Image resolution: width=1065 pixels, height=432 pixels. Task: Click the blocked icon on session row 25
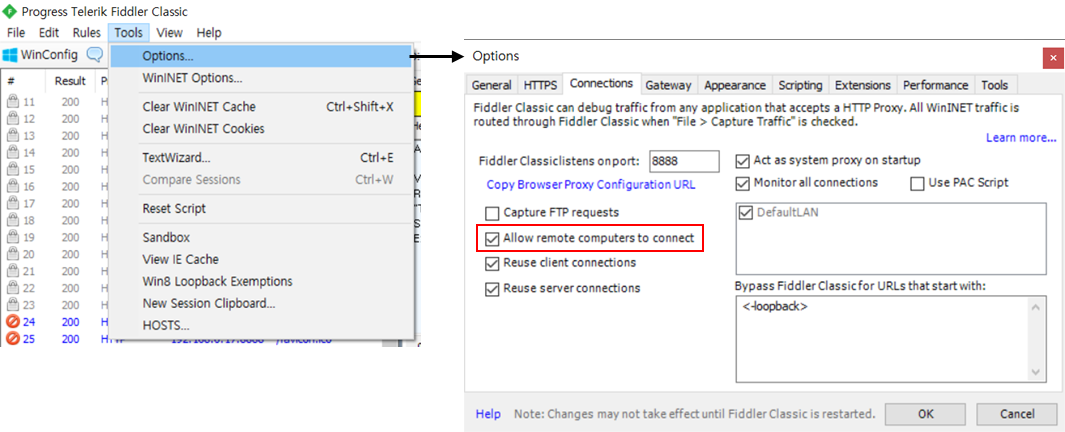[x=13, y=339]
